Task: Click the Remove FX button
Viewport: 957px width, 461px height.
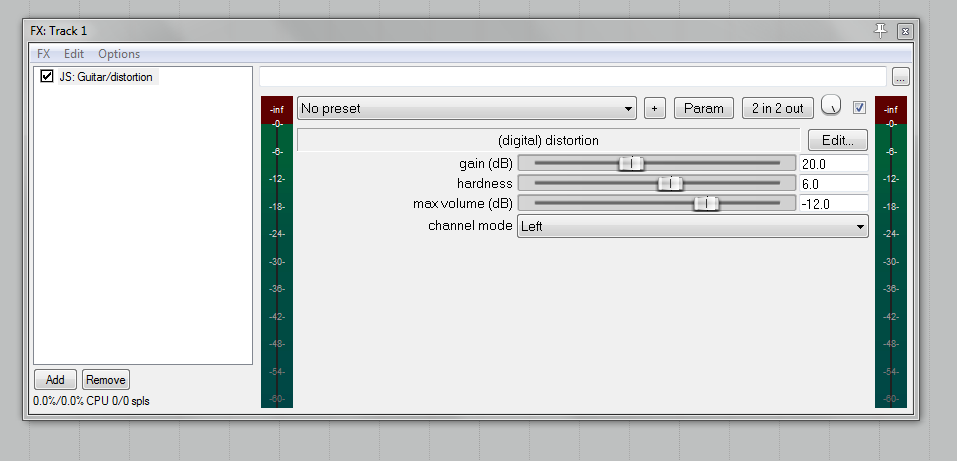Action: (x=106, y=379)
